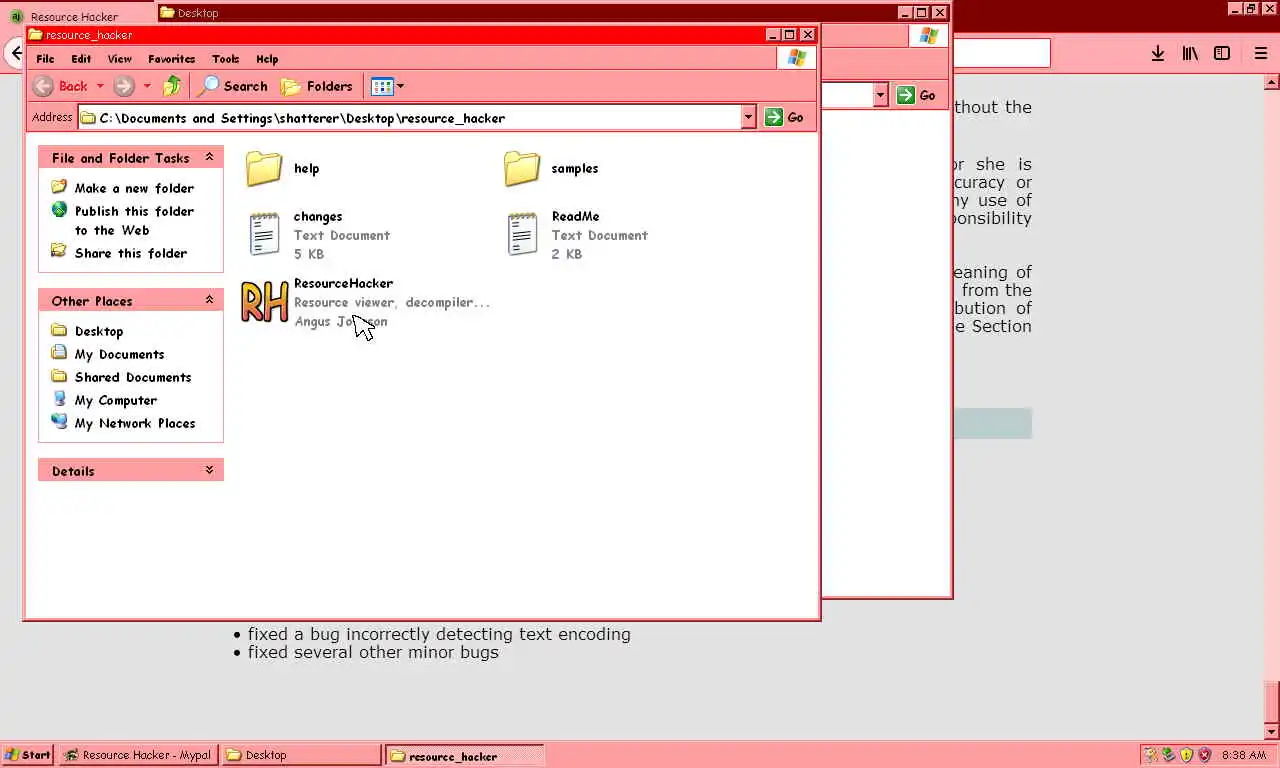Screen dimensions: 1280x768
Task: Click the leftmost system tray icon
Action: (x=1150, y=755)
